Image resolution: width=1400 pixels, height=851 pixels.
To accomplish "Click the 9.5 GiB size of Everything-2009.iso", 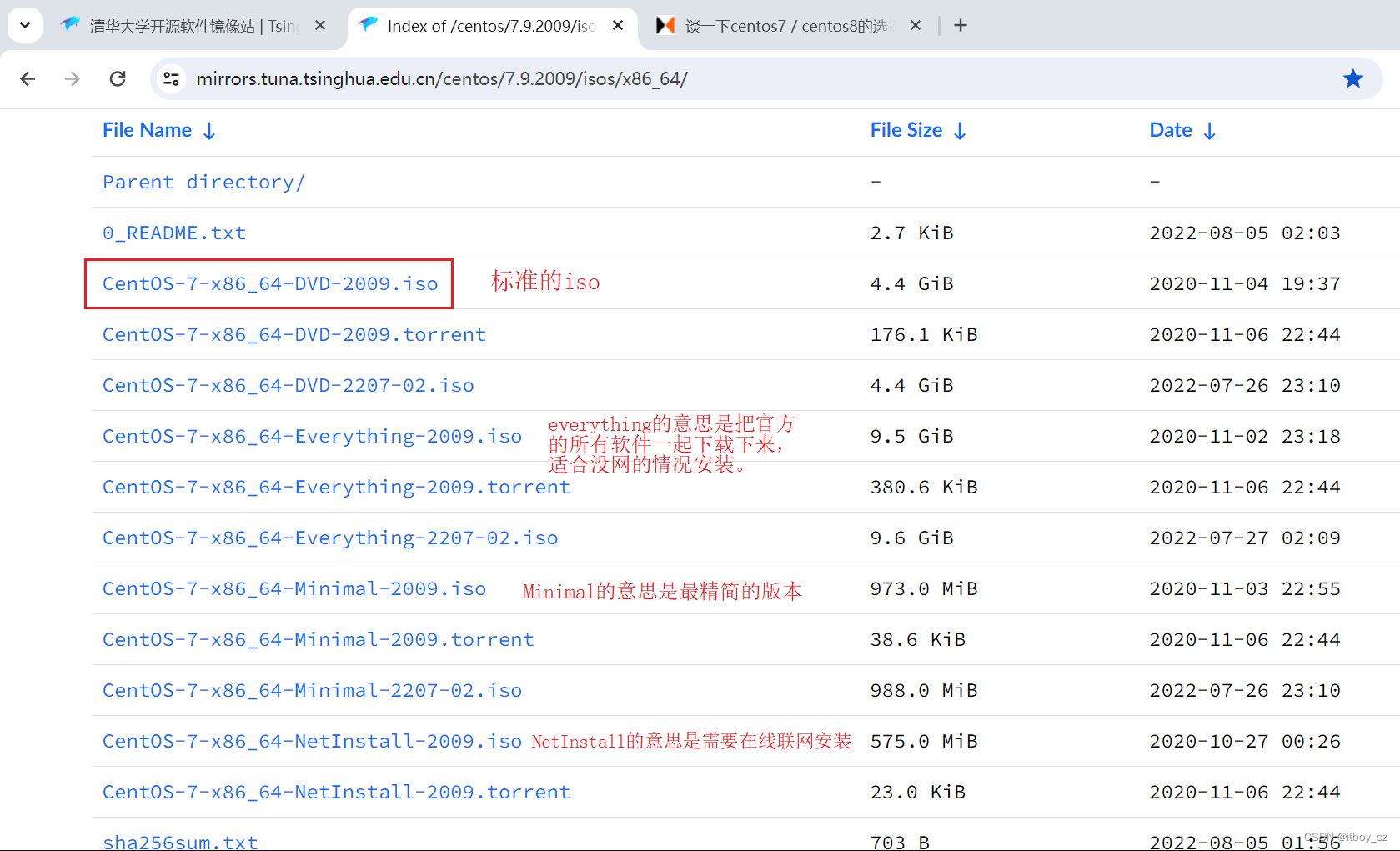I will (912, 436).
